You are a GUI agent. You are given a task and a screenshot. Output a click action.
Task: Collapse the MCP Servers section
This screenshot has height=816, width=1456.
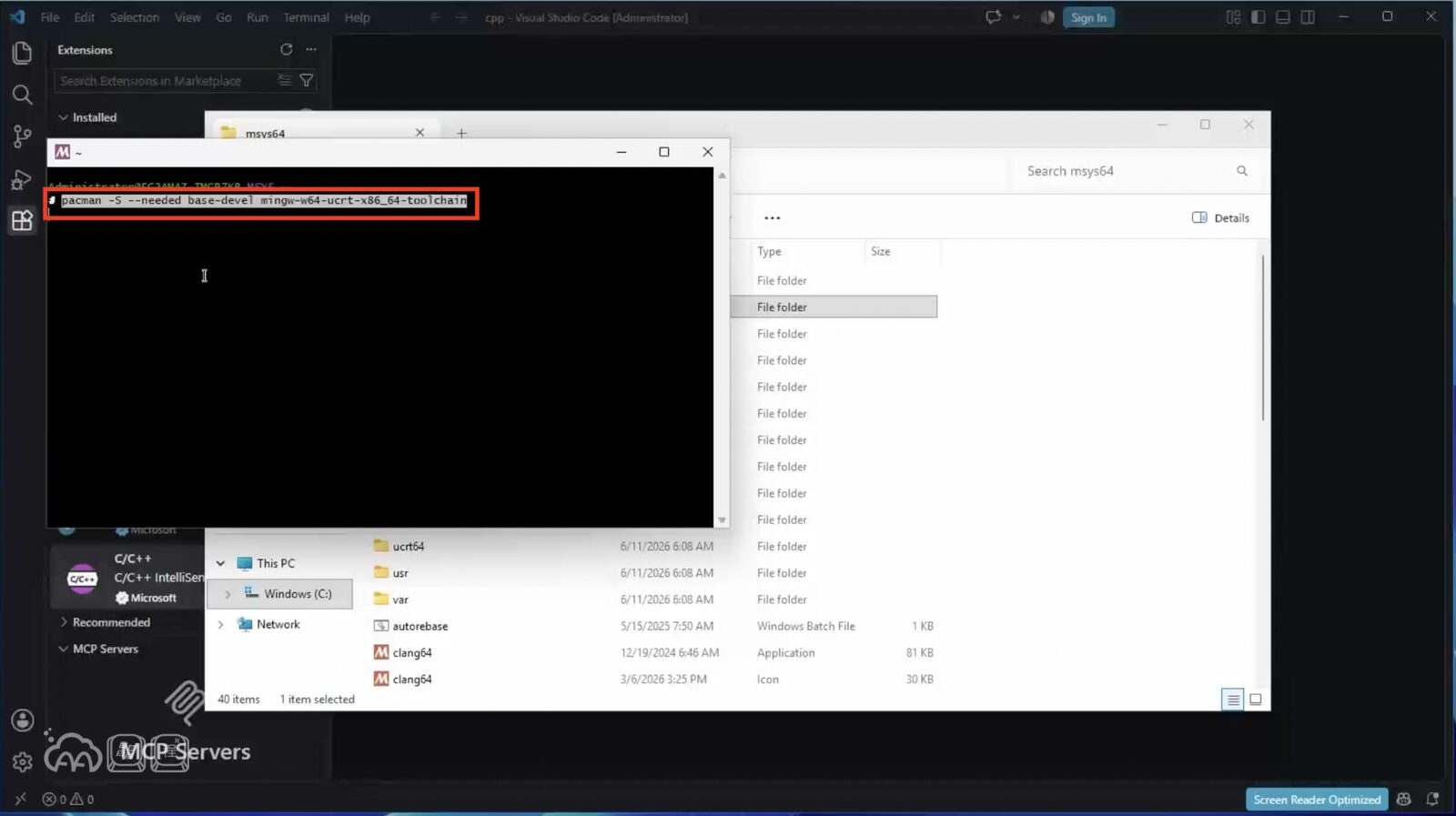pyautogui.click(x=63, y=649)
